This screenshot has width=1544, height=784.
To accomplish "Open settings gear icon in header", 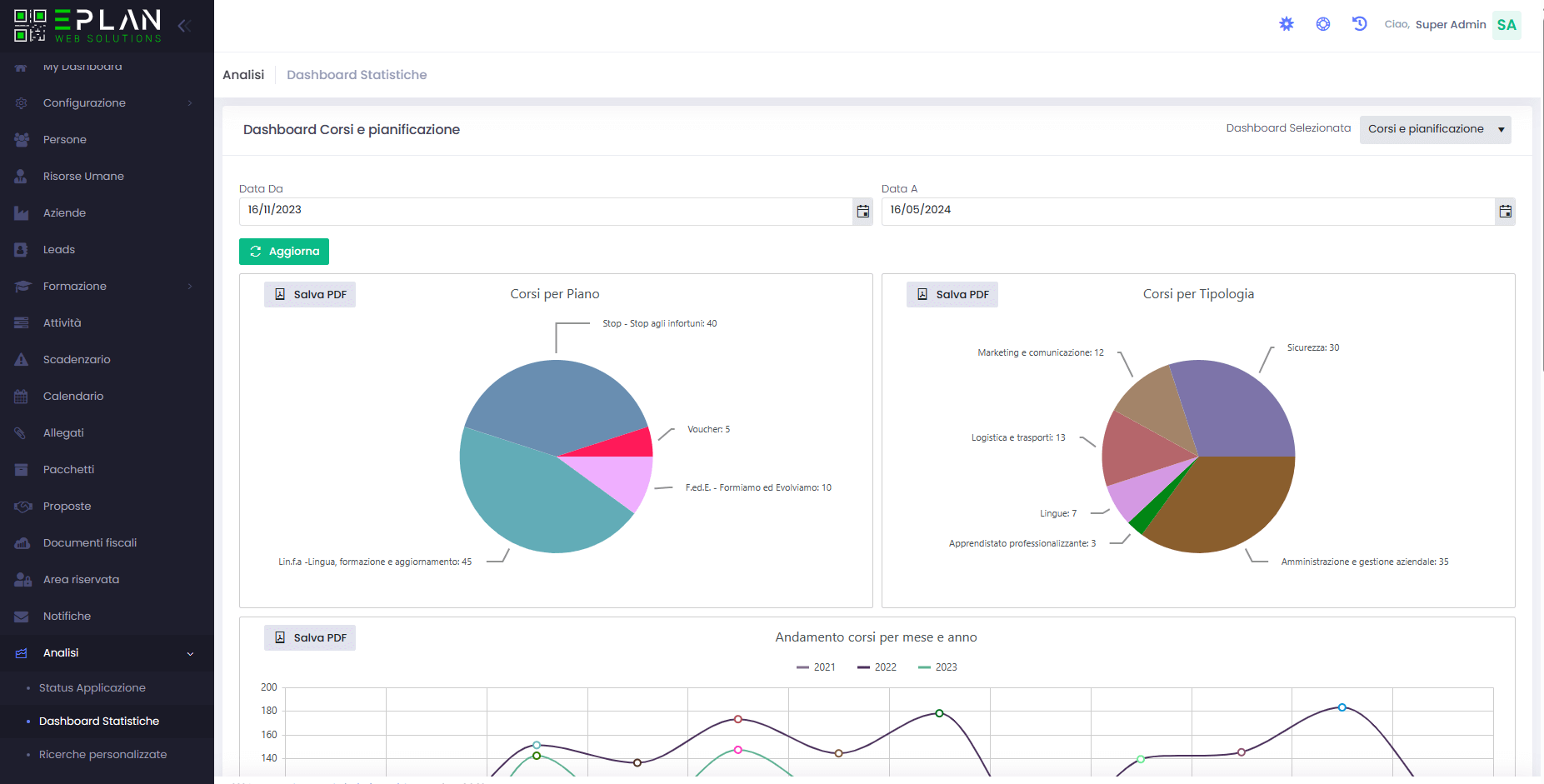I will [x=1287, y=24].
